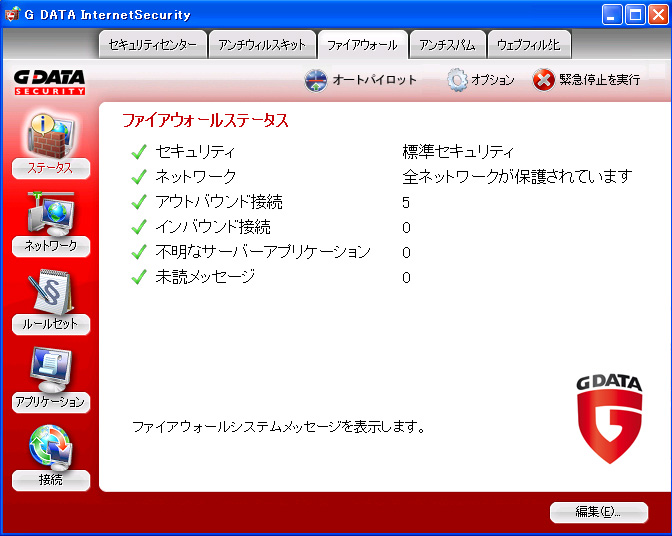Click the 編集(E)... button
This screenshot has width=672, height=536.
(x=598, y=512)
